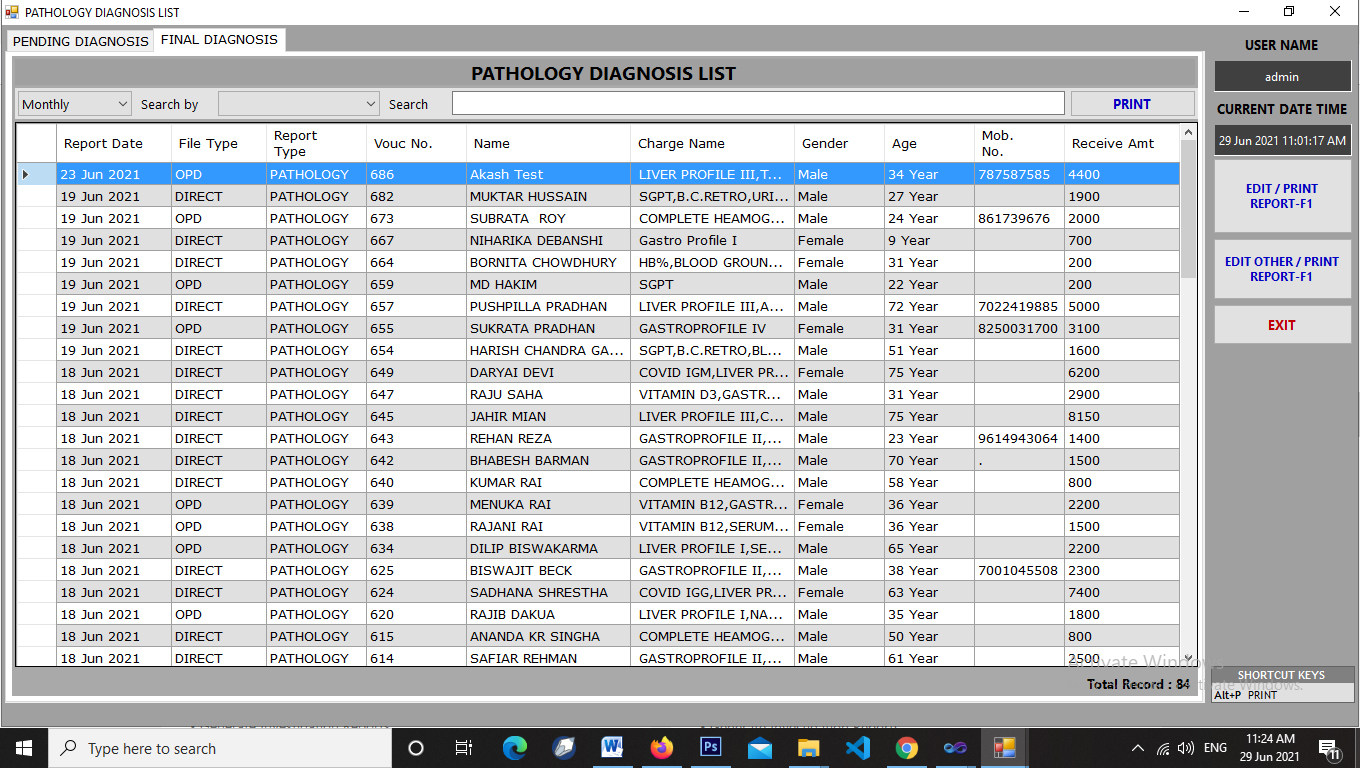Open volume control tray icon
Viewport: 1360px width, 768px height.
coord(1186,748)
